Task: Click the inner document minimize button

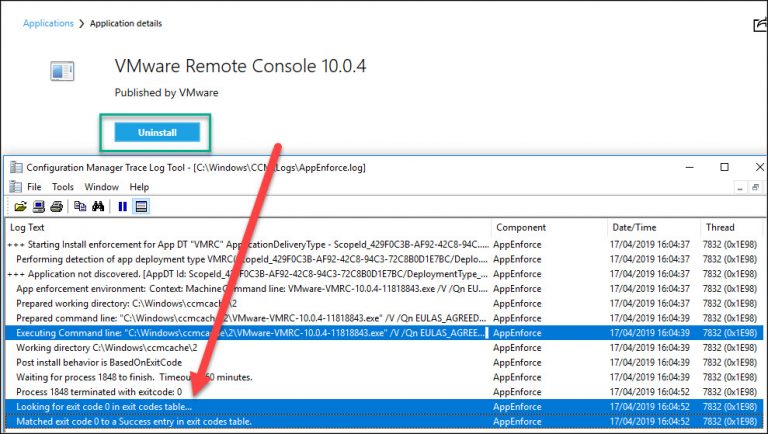Action: coord(740,187)
